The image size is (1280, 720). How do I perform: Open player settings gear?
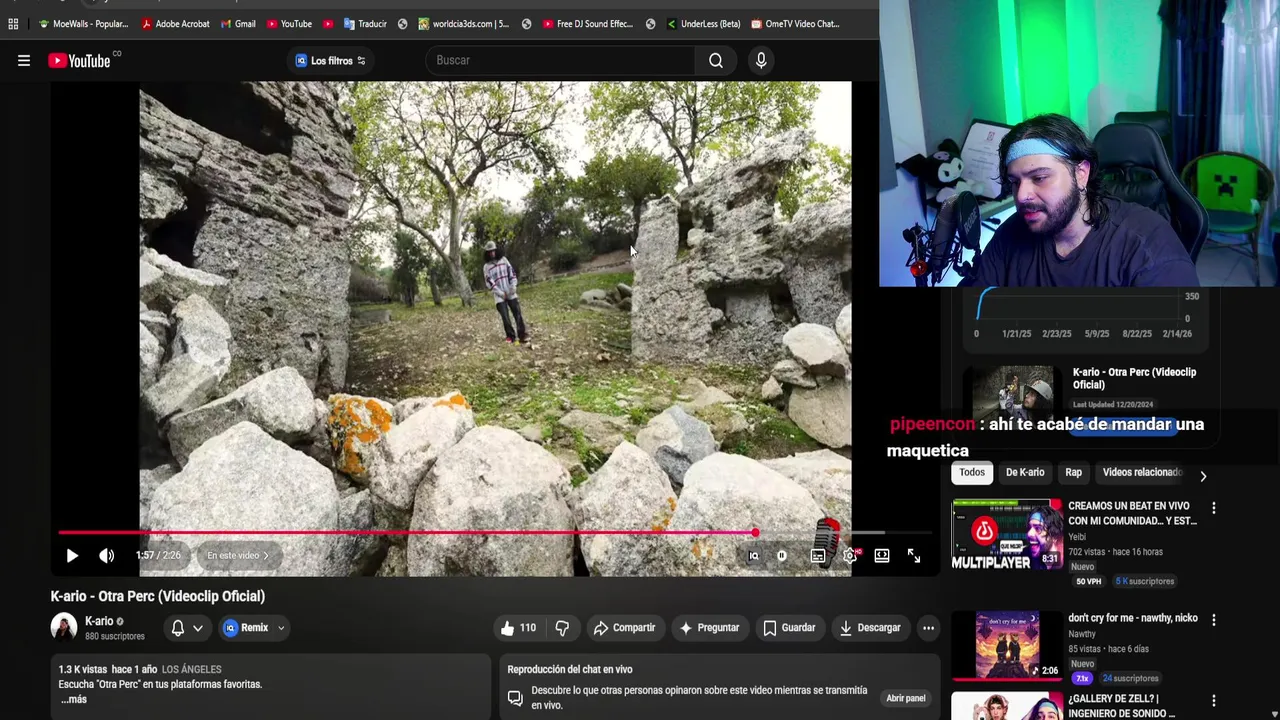(850, 556)
